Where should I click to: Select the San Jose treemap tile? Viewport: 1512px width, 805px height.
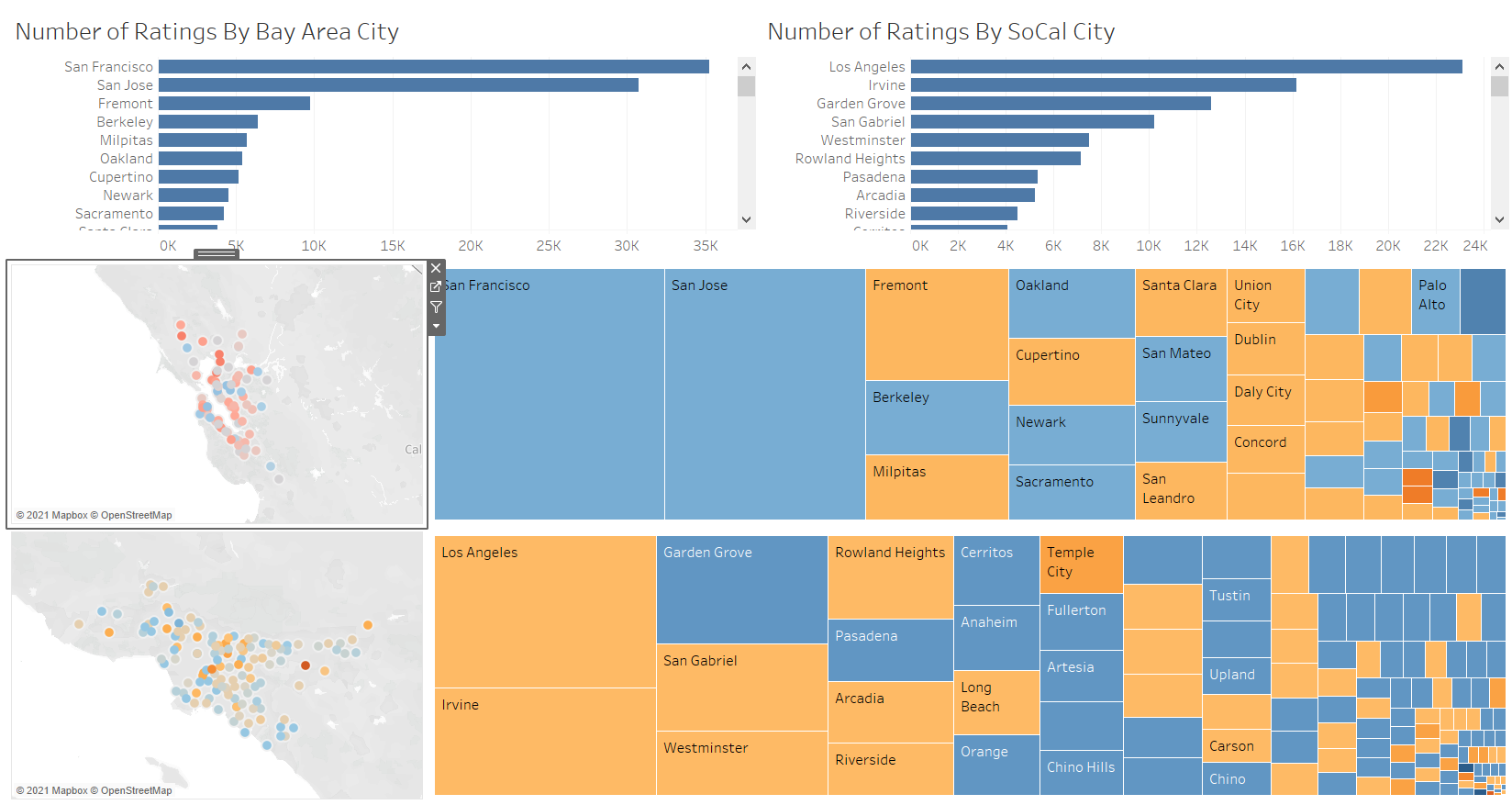tap(764, 395)
